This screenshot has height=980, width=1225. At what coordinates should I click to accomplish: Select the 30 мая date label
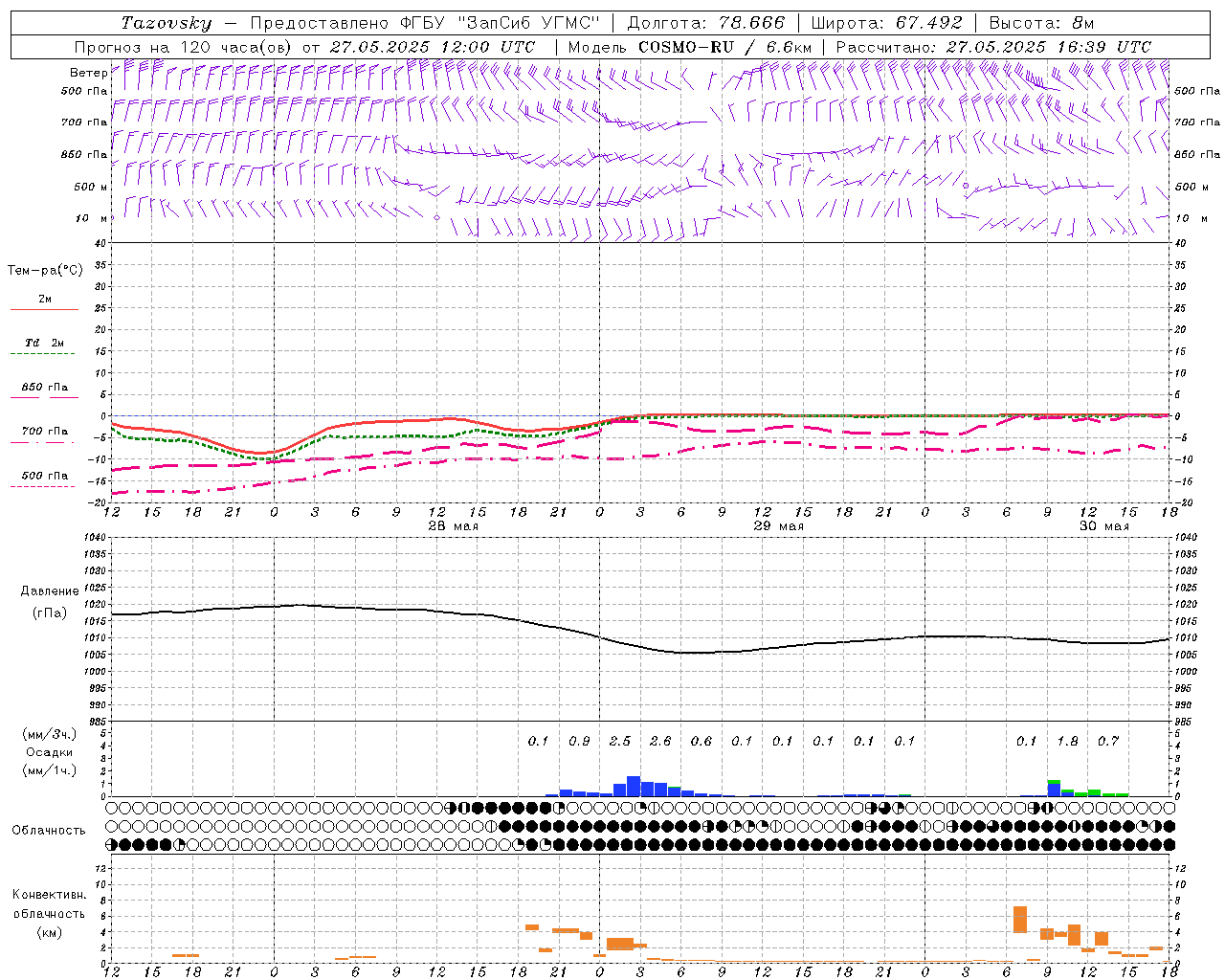pos(1103,526)
